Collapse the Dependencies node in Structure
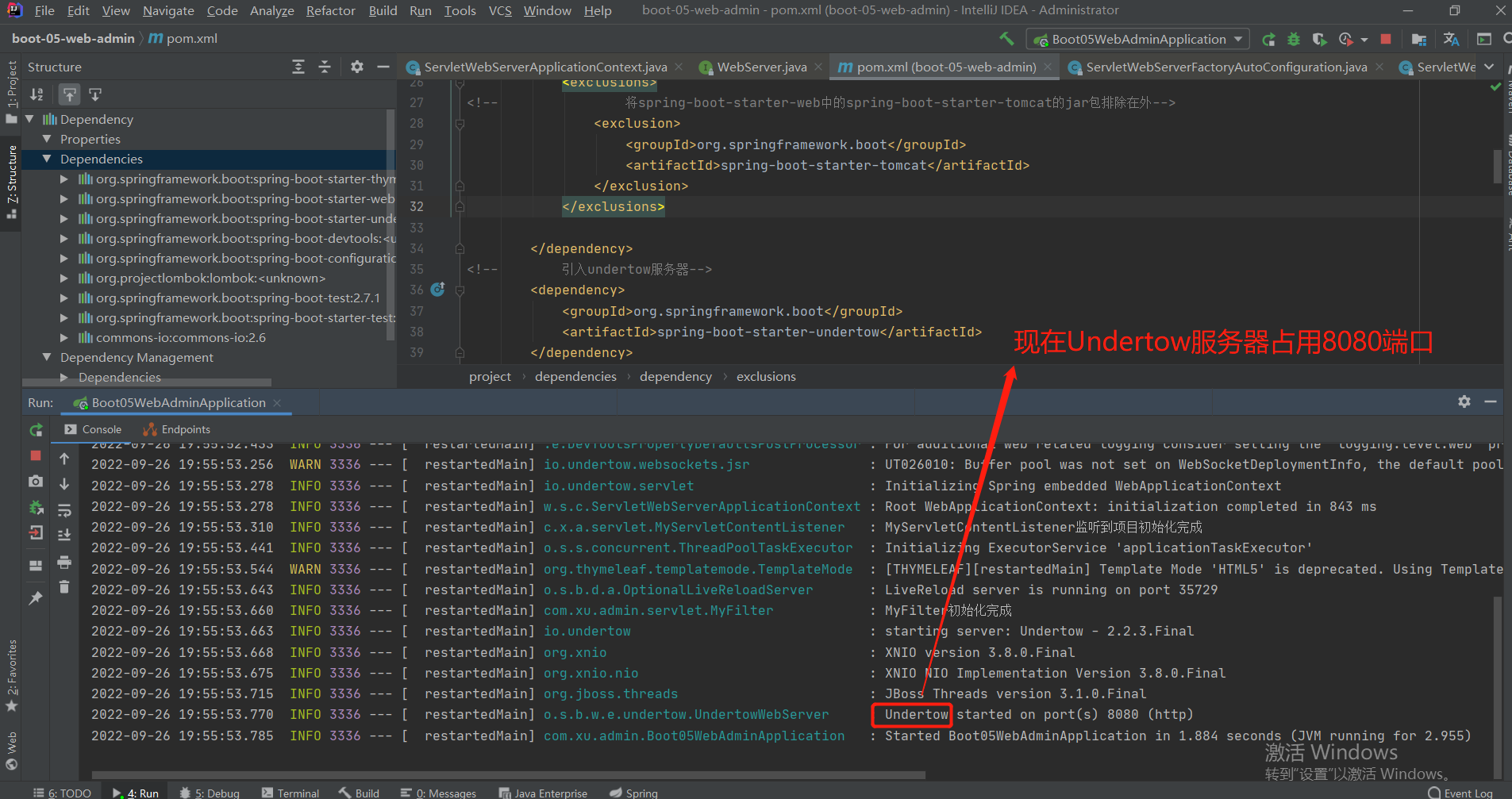The width and height of the screenshot is (1512, 799). click(47, 159)
